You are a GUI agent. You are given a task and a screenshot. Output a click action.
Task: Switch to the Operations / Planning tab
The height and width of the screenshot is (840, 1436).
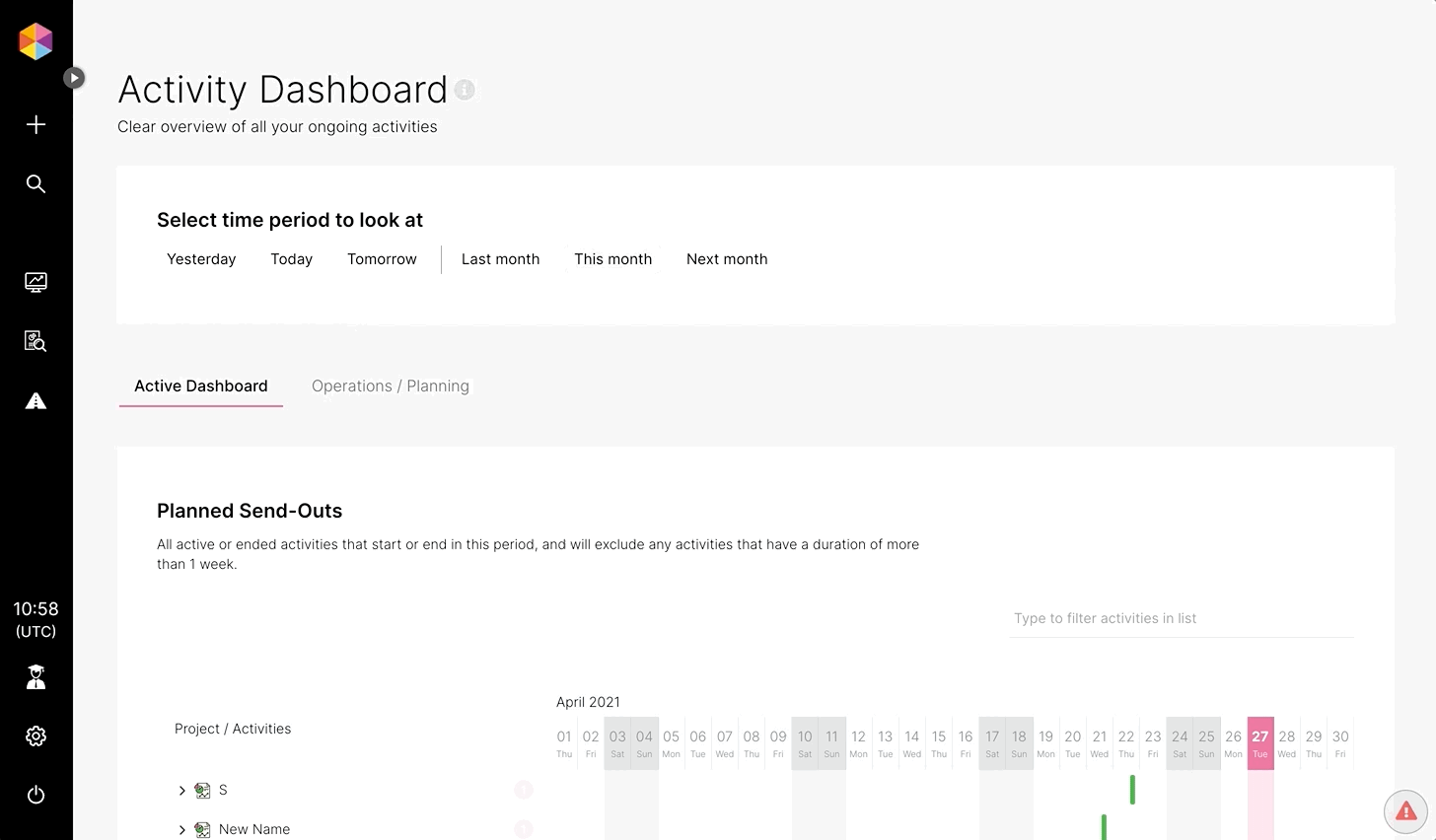coord(391,385)
